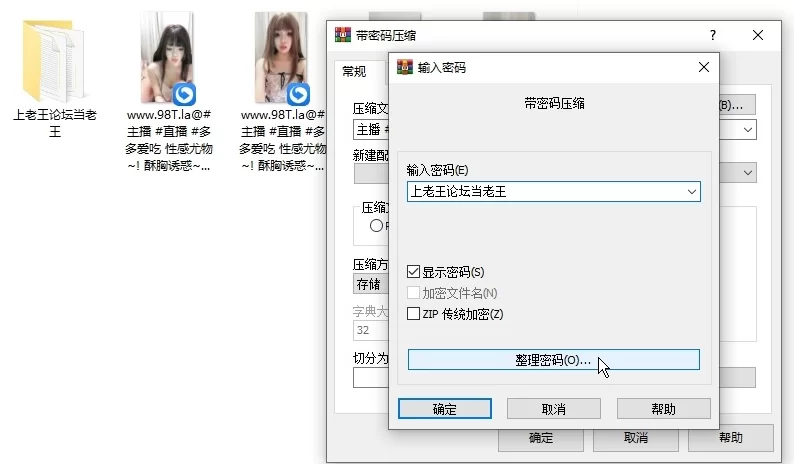Image resolution: width=794 pixels, height=464 pixels.
Task: Click the WinRAR icon in the 输入密码 title bar
Action: [405, 67]
